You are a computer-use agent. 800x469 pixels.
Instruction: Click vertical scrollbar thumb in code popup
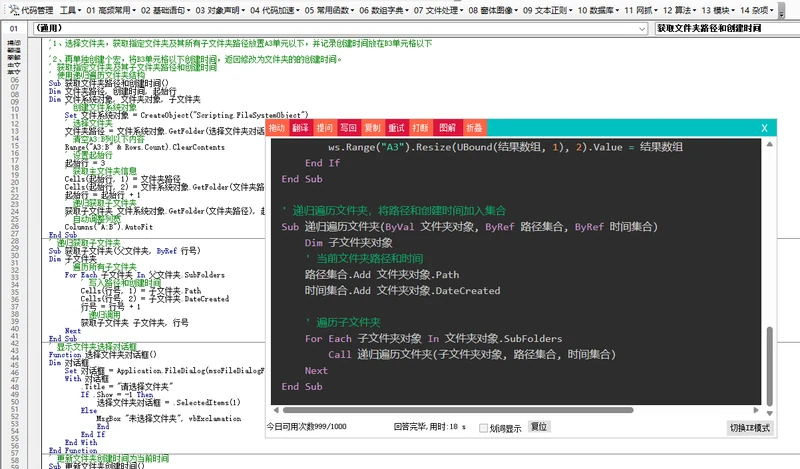(769, 366)
